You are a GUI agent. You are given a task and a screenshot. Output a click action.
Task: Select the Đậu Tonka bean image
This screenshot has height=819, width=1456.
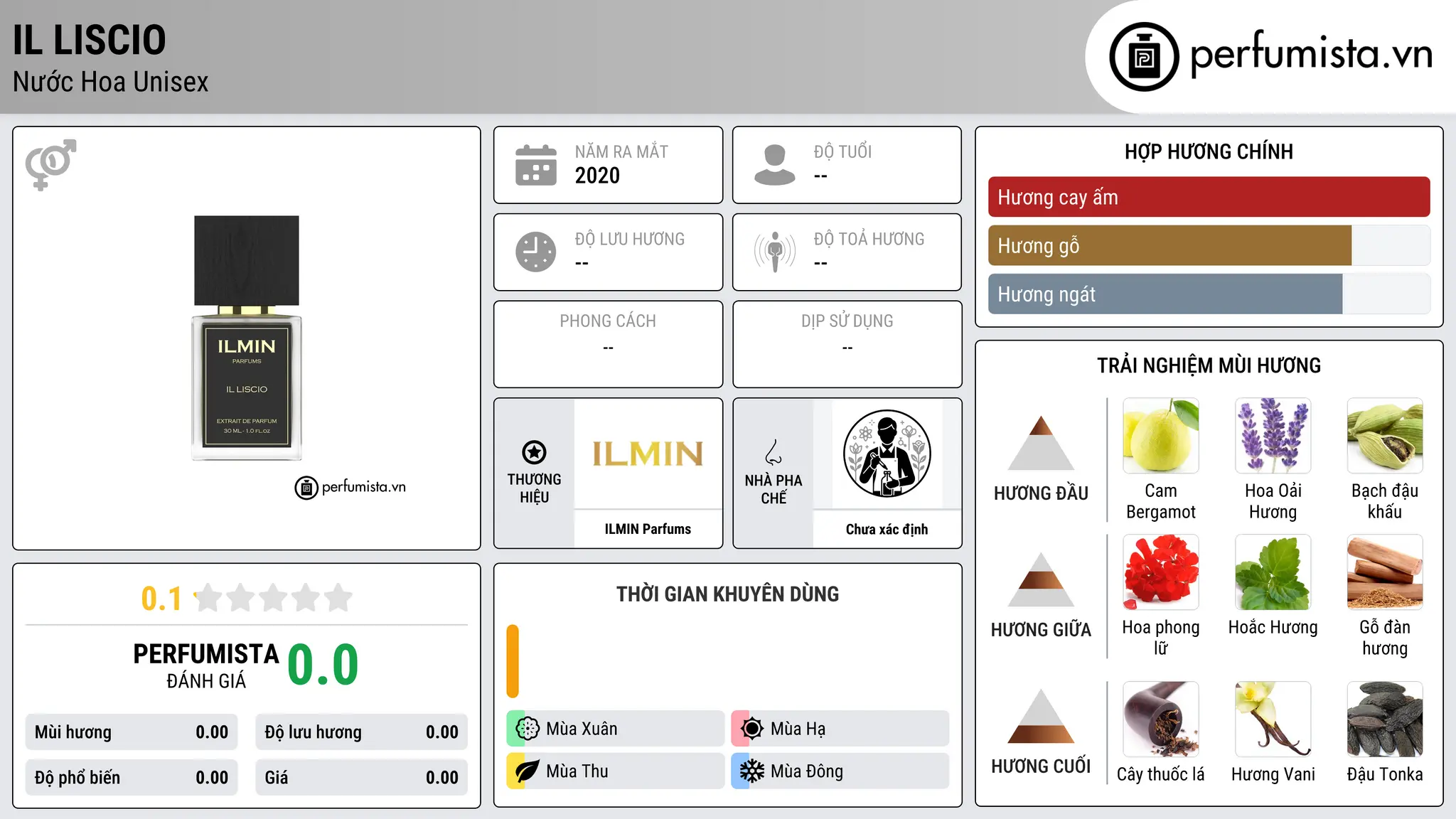pos(1385,719)
